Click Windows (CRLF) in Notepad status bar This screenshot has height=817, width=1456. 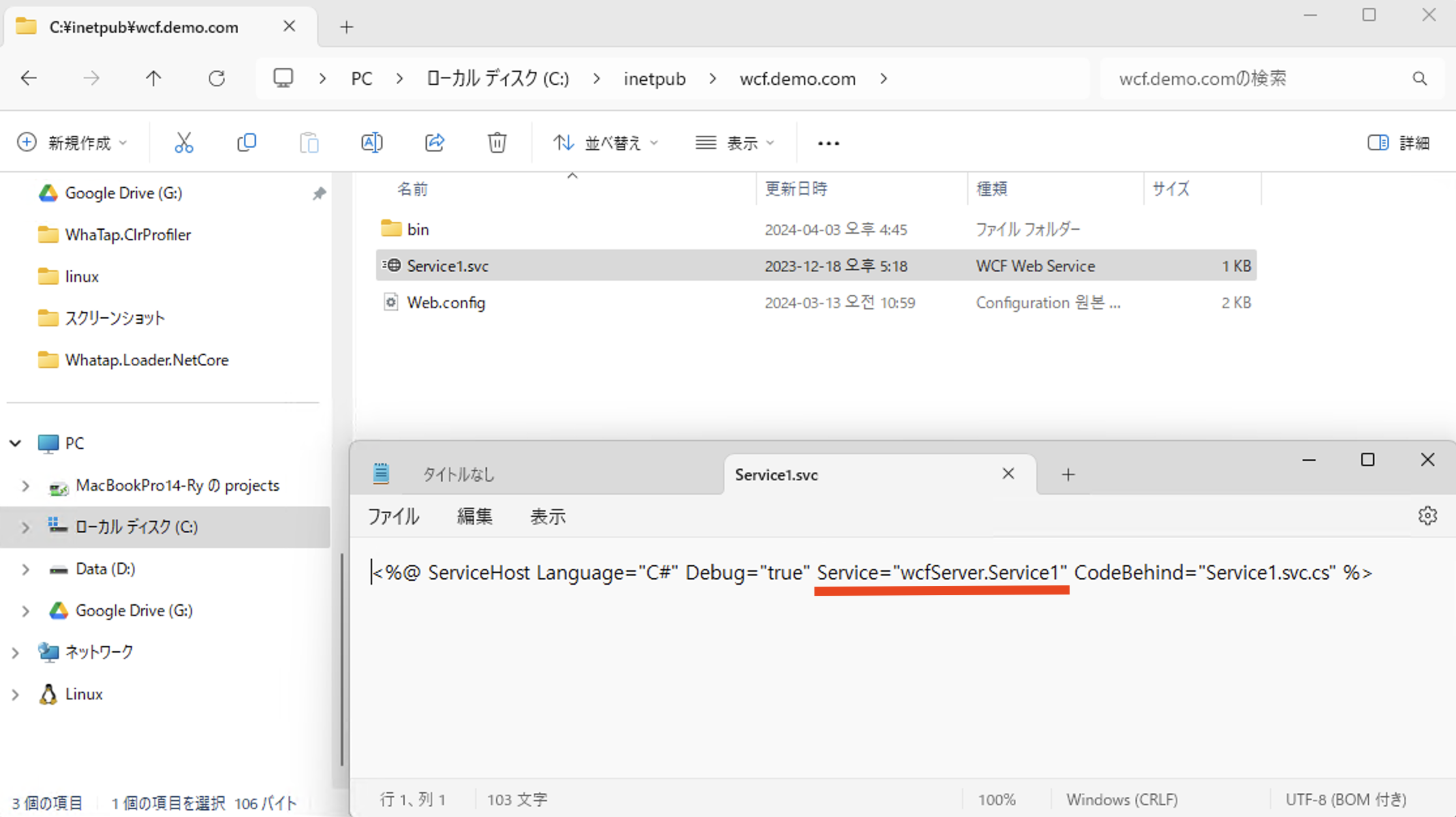tap(1122, 799)
